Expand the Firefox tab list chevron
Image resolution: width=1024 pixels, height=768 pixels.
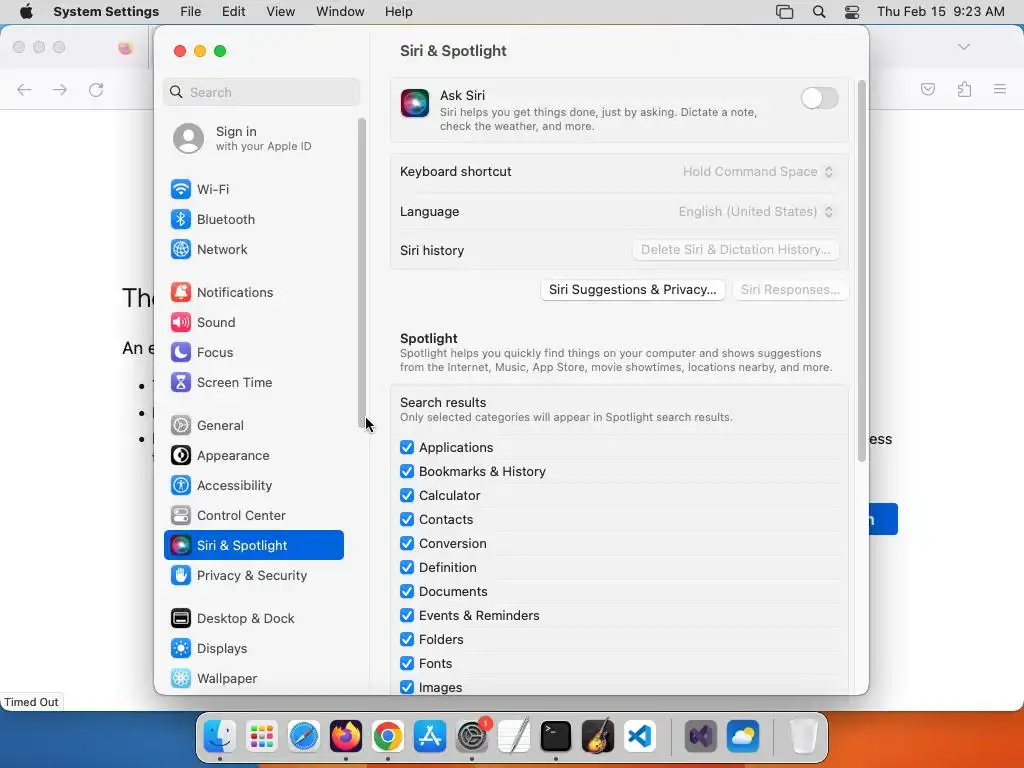pos(964,47)
